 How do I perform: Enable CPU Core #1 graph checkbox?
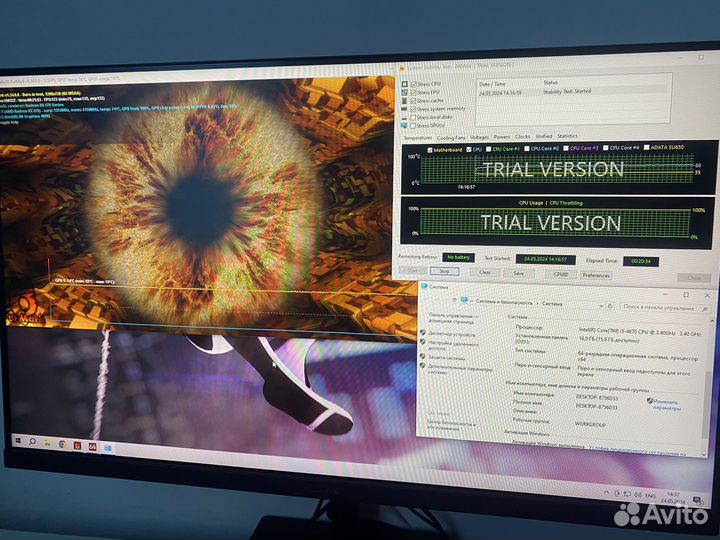(489, 149)
